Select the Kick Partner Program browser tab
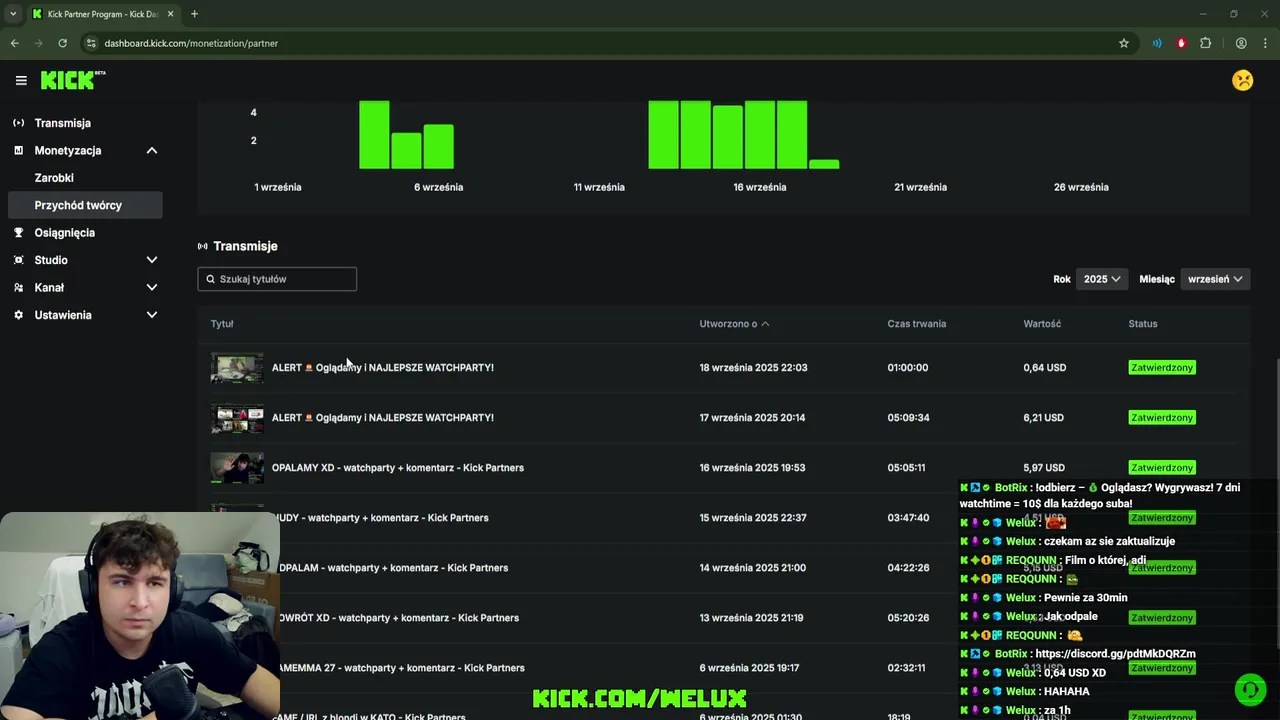The width and height of the screenshot is (1280, 720). point(103,14)
